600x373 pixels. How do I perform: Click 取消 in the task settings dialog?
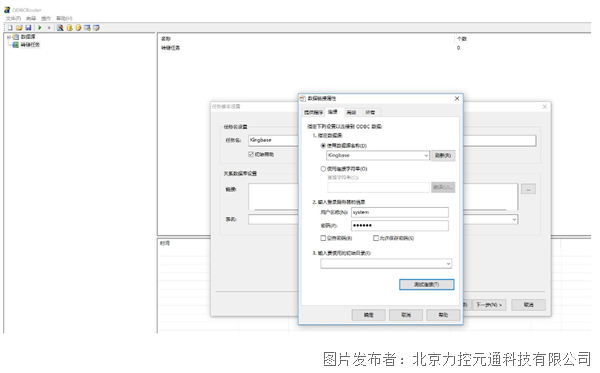pyautogui.click(x=528, y=305)
